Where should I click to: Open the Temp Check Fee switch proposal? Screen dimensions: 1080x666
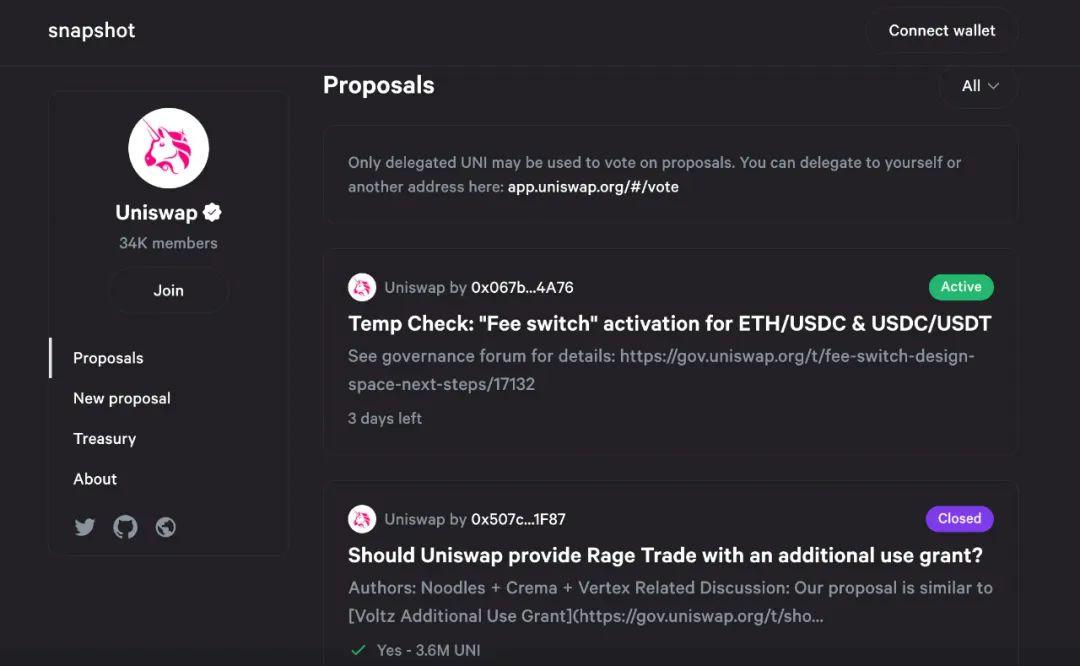point(669,324)
